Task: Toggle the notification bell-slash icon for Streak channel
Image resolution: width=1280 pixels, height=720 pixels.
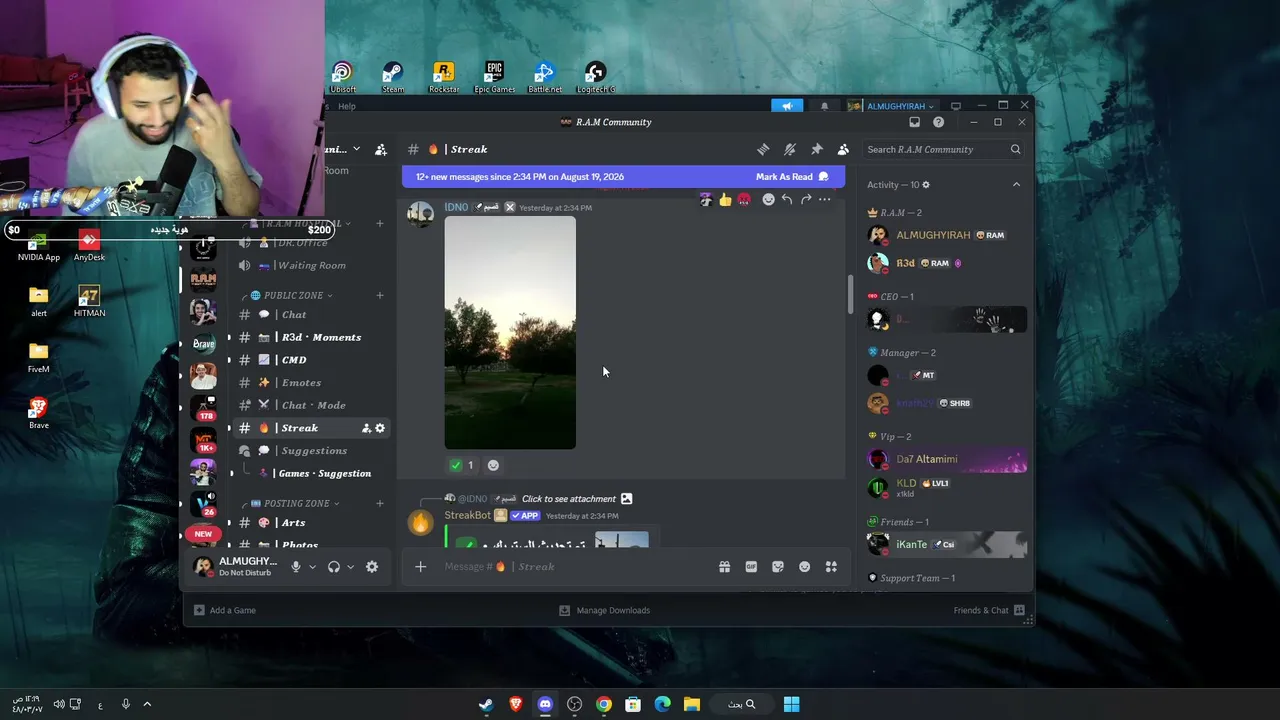Action: [790, 149]
